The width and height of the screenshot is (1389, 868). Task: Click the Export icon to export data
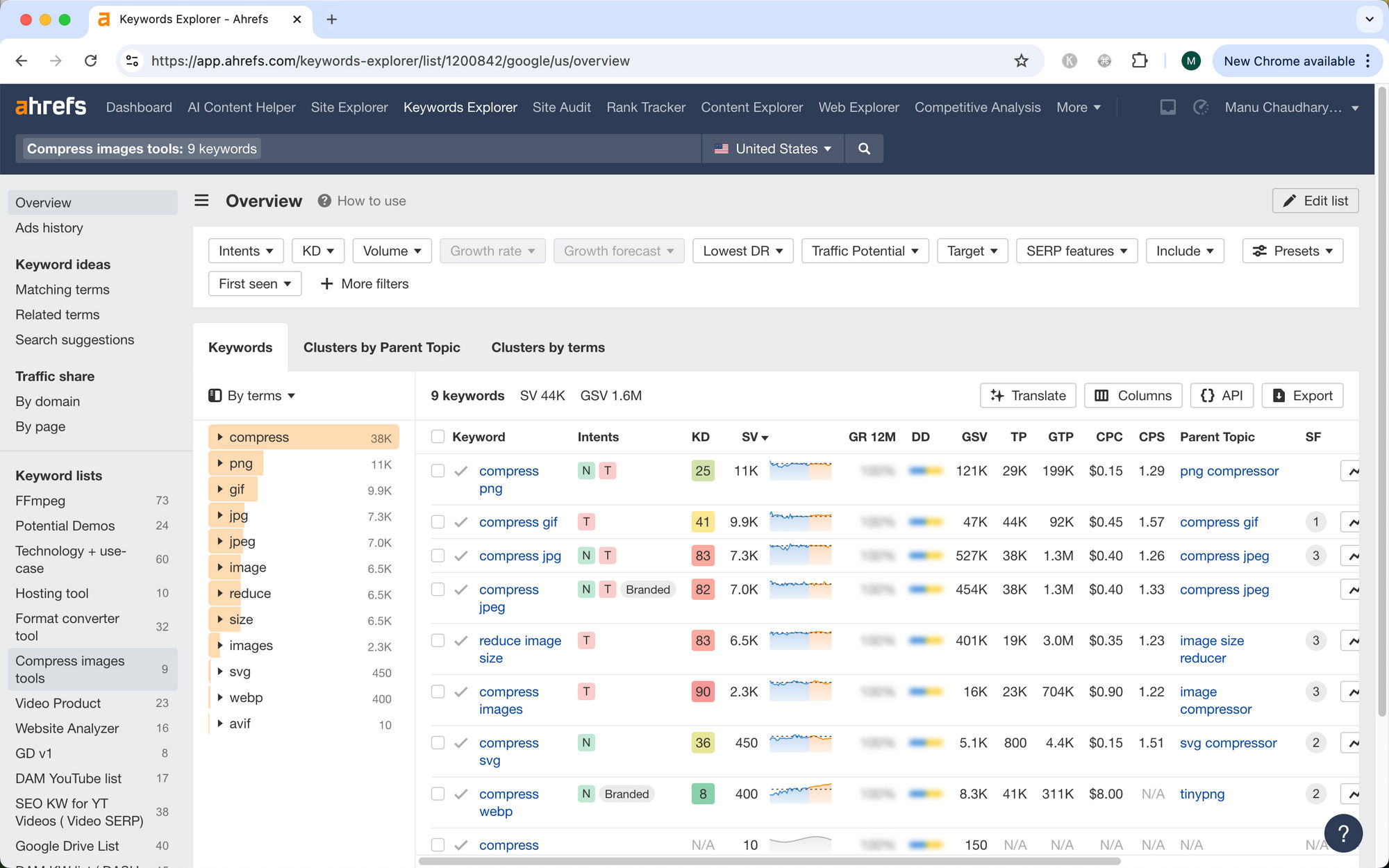(1303, 395)
